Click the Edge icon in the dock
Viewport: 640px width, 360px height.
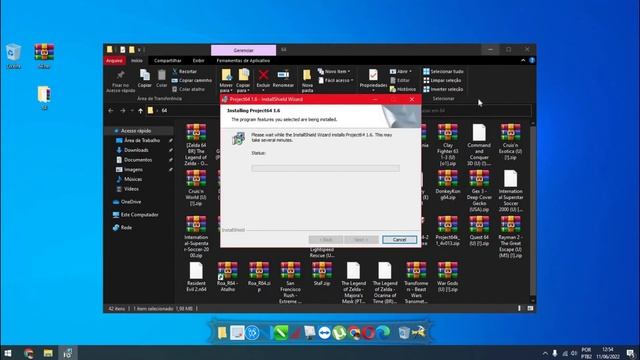click(383, 333)
